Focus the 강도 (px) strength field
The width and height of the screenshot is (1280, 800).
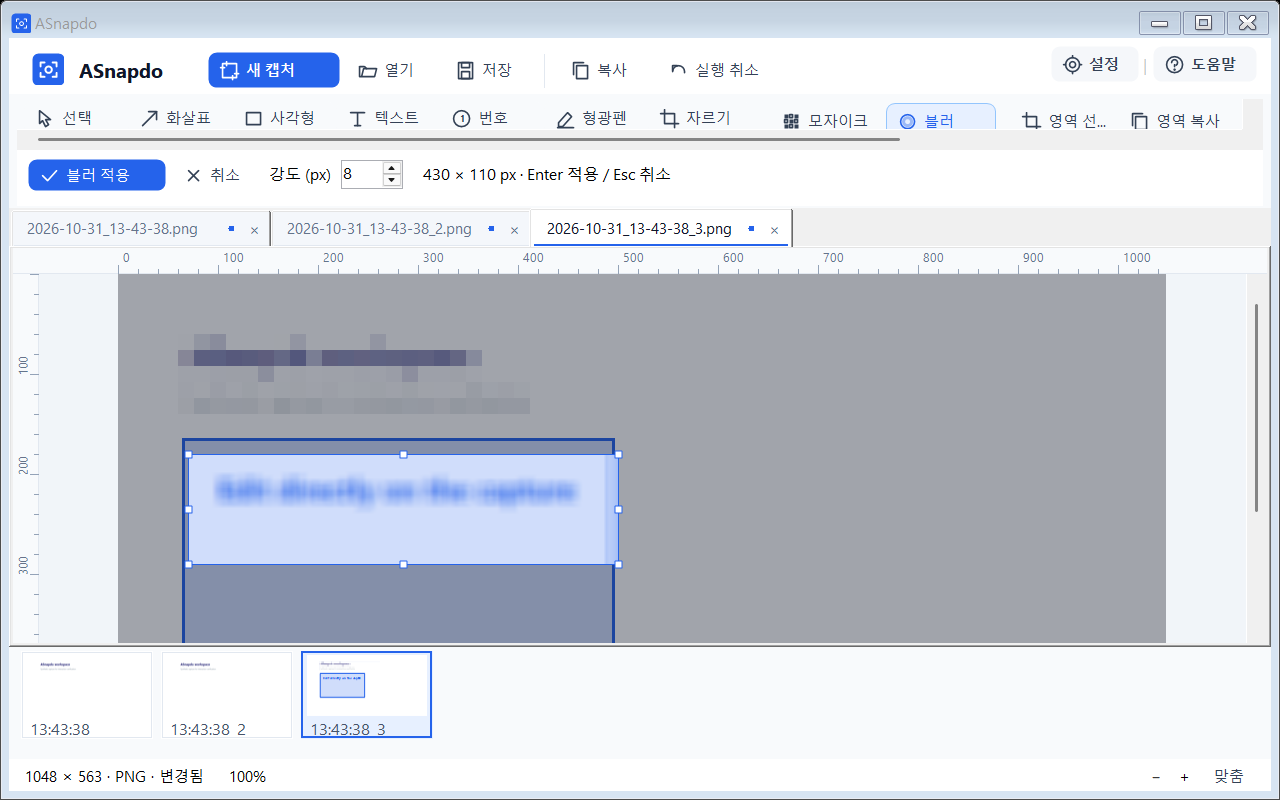click(x=361, y=175)
